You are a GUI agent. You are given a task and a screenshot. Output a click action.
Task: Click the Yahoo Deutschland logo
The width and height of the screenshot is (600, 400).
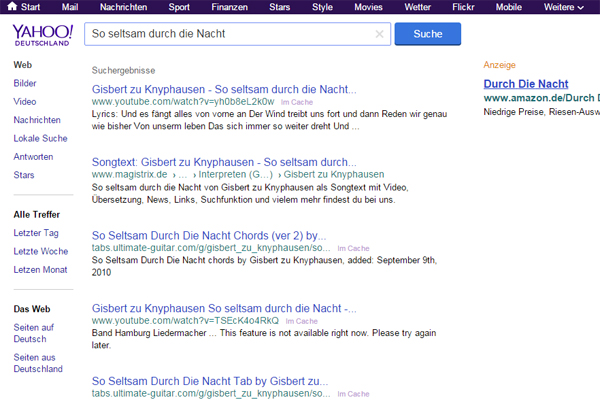pyautogui.click(x=40, y=37)
